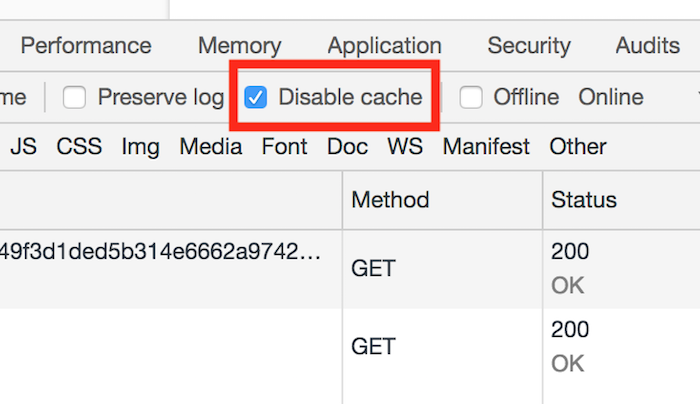Uncheck the Disable cache checkbox

coord(257,98)
